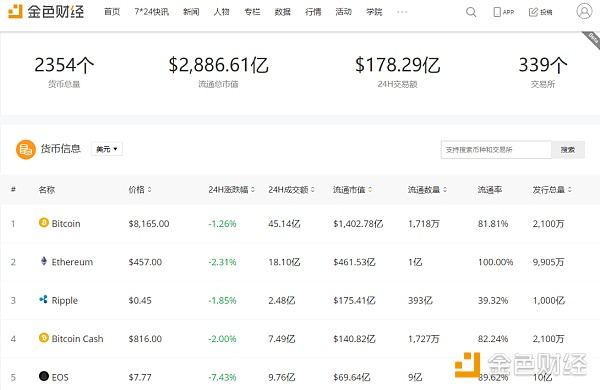Select Bitcoin market cap $1,402.78亿

click(358, 224)
